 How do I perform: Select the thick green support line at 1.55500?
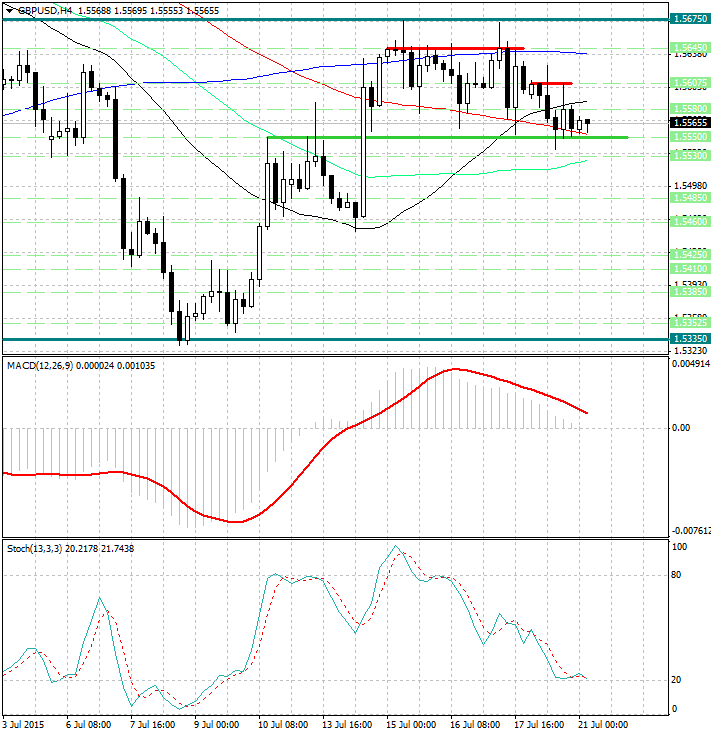pos(447,137)
